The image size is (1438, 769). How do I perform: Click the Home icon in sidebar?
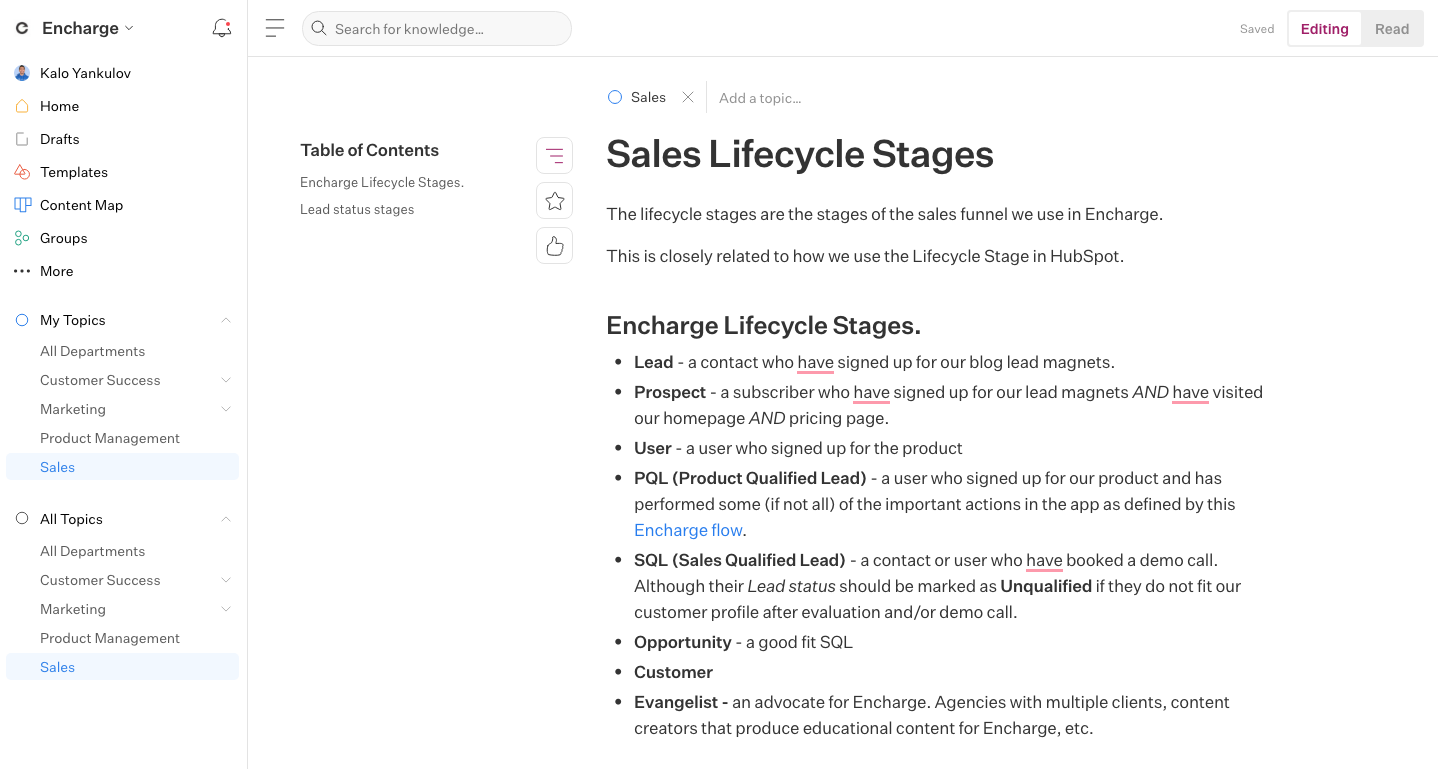[22, 106]
